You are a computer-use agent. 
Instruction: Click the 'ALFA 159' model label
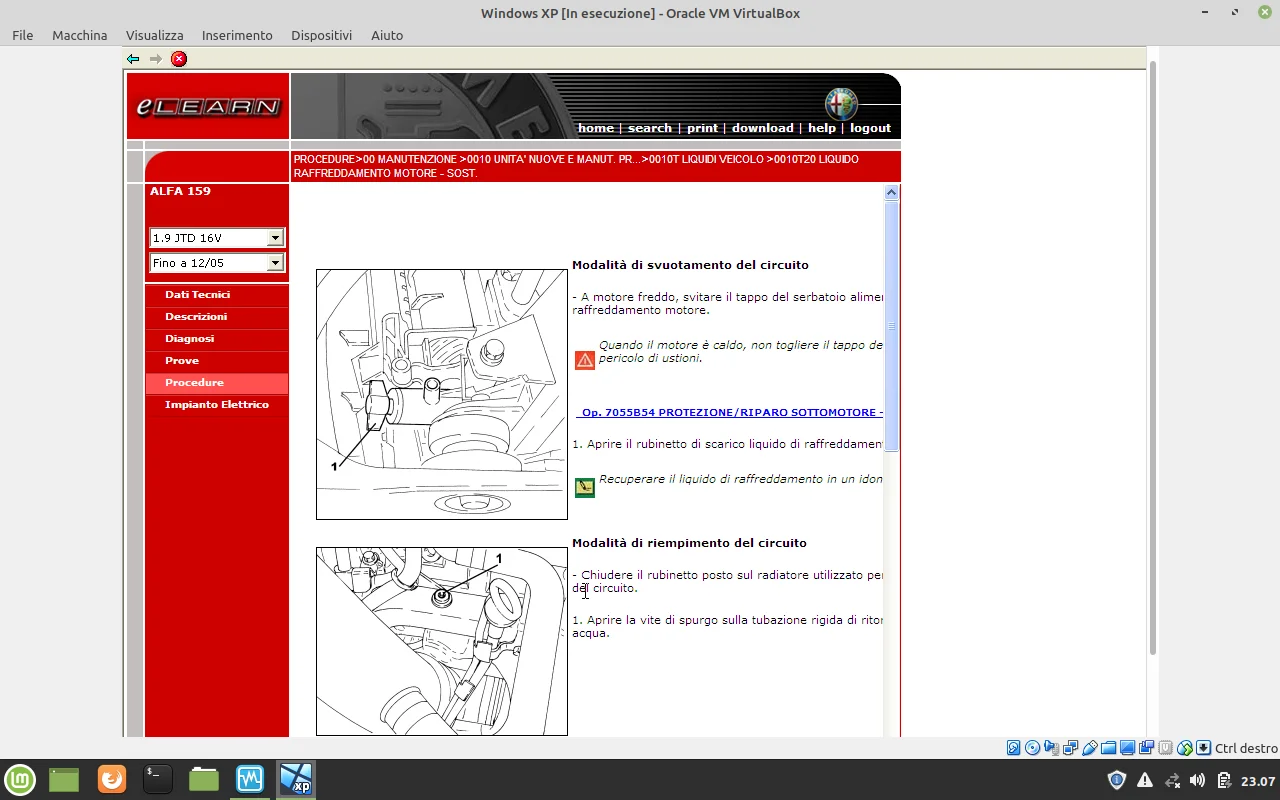tap(180, 191)
